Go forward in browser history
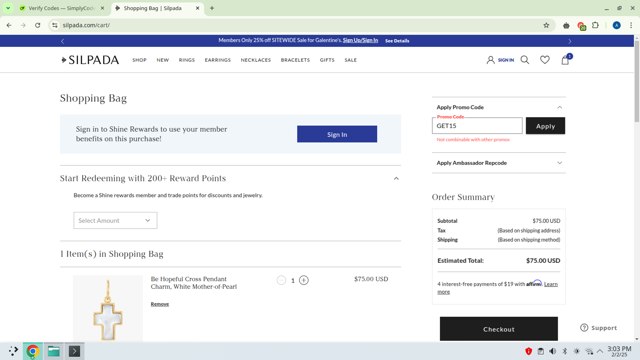 tap(23, 25)
